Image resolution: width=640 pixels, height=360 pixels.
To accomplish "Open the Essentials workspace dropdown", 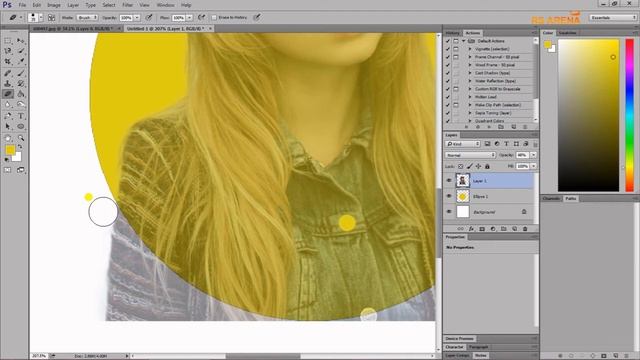I will (x=613, y=18).
